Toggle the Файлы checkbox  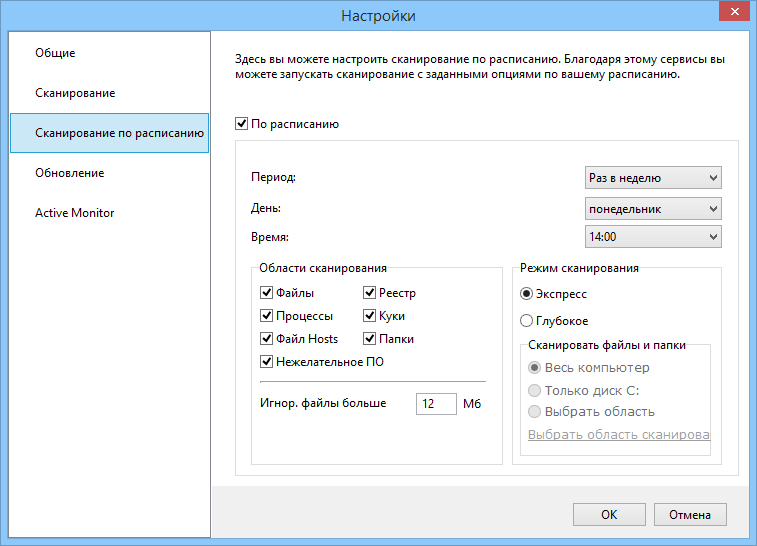coord(266,293)
